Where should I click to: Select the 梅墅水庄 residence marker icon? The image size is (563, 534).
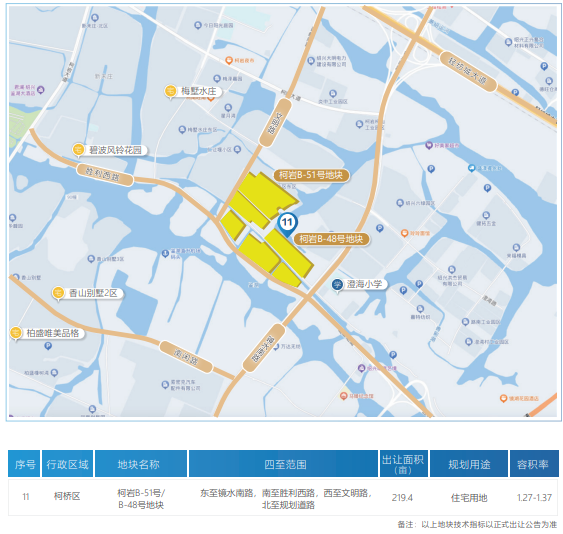tap(170, 91)
